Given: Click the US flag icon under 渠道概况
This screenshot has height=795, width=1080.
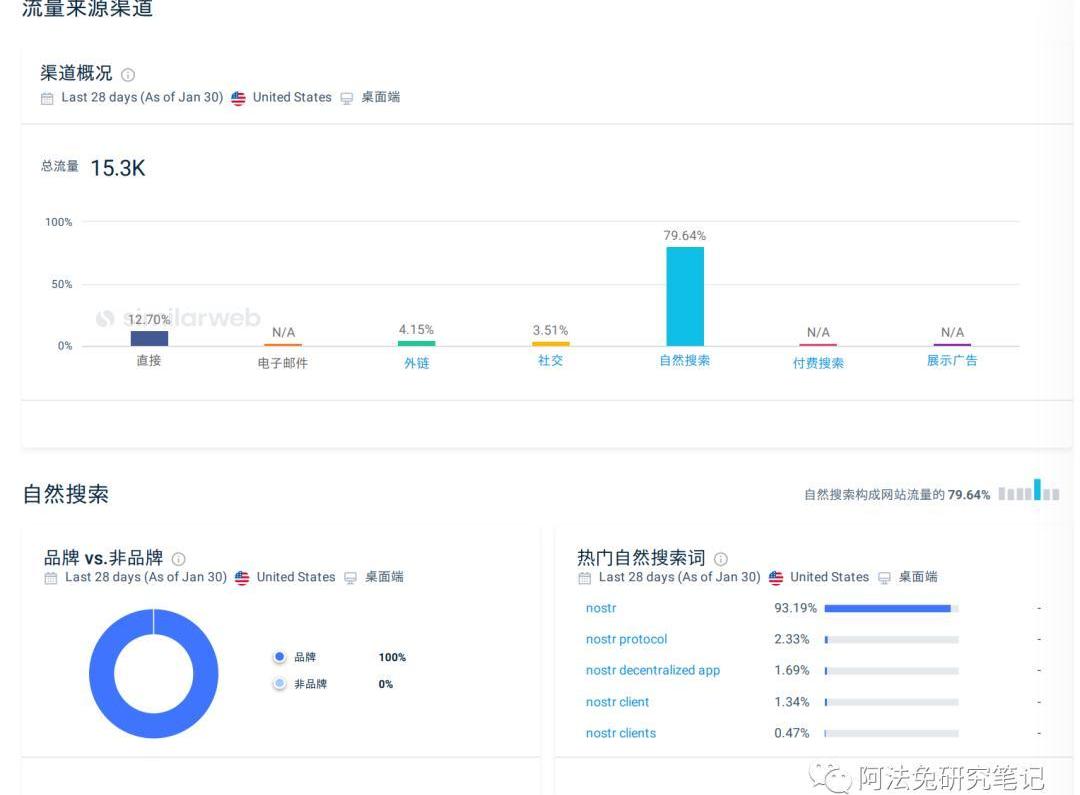Looking at the screenshot, I should click(x=238, y=98).
